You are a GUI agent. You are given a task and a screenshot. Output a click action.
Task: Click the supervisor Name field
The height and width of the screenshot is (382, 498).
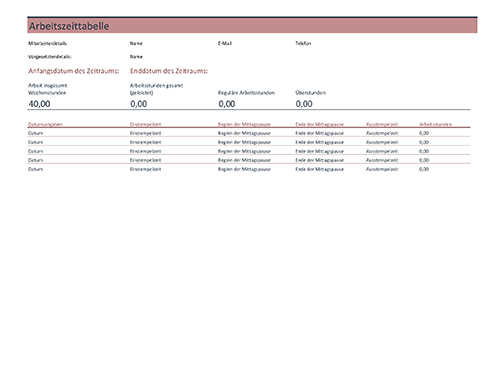tap(136, 57)
